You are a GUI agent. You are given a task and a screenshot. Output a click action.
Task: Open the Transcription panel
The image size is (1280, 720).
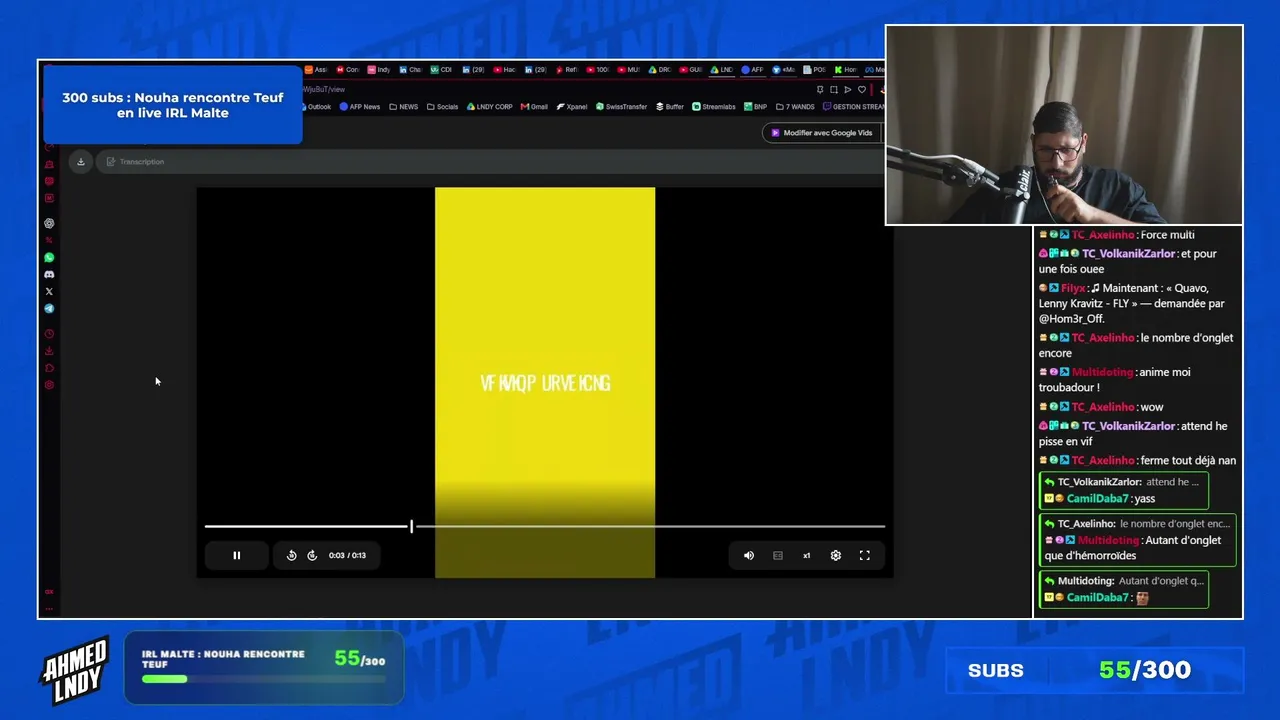(135, 161)
